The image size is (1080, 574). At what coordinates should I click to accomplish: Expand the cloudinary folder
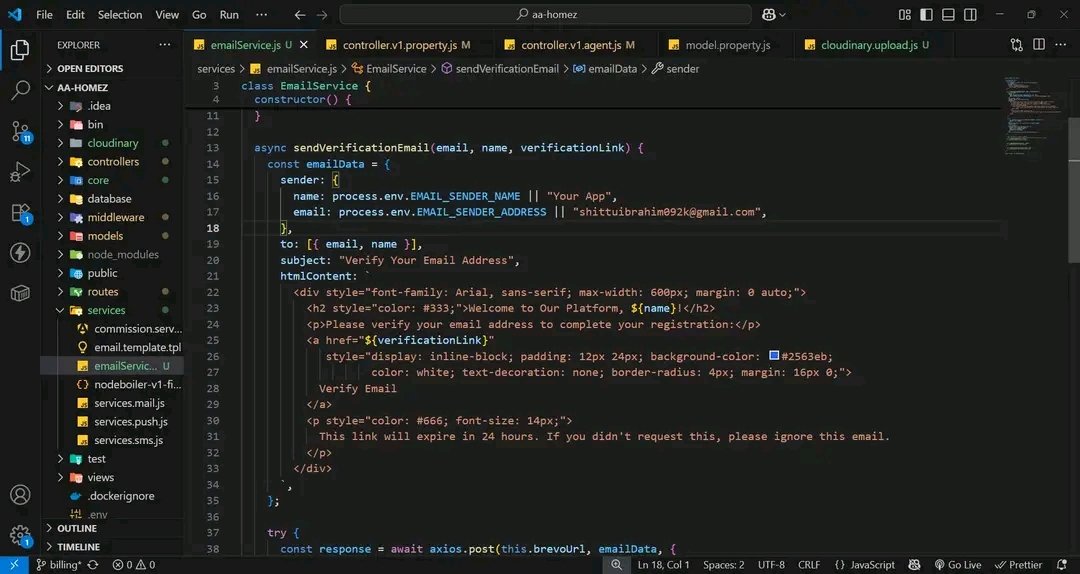point(112,143)
